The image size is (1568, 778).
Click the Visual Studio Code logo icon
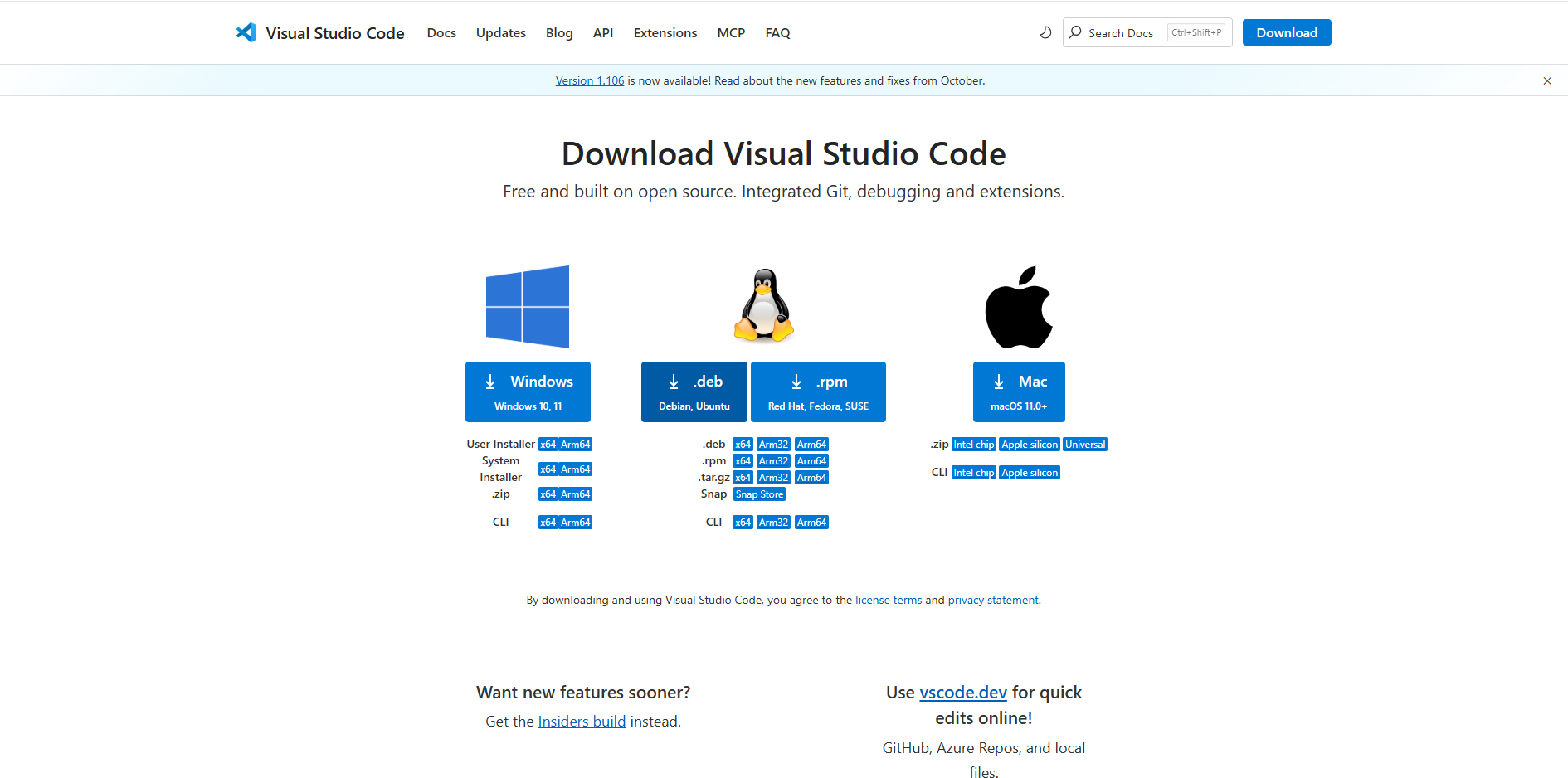(246, 32)
